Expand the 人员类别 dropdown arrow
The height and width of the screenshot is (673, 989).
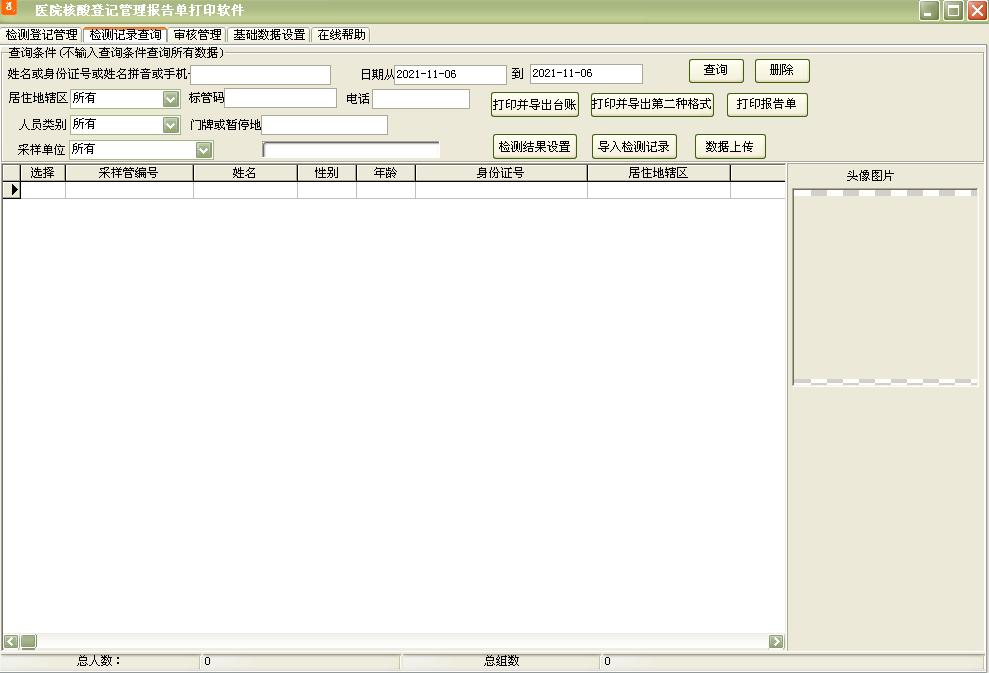[x=171, y=125]
